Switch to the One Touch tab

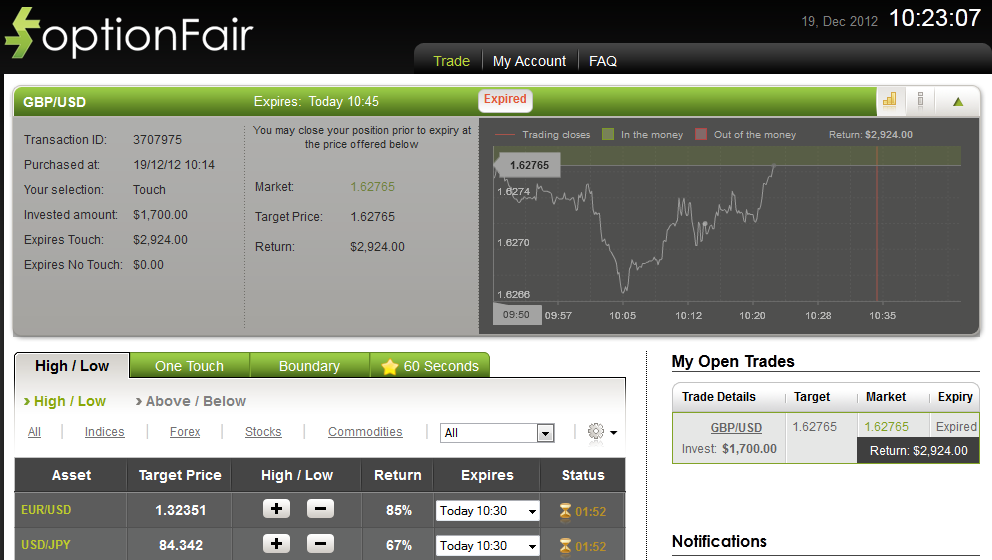click(x=189, y=366)
